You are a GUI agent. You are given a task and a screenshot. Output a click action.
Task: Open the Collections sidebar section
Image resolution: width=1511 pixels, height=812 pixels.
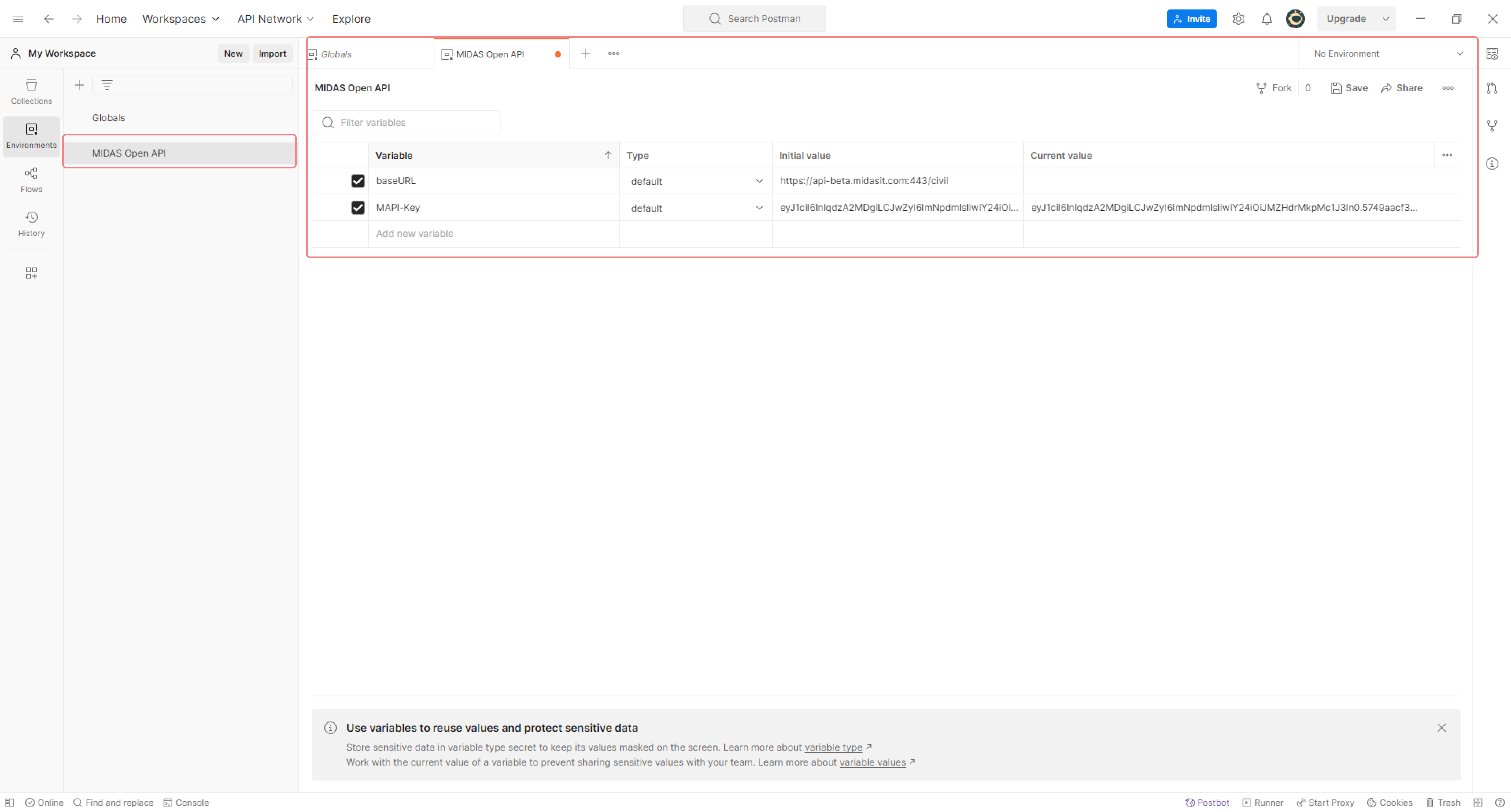click(31, 92)
